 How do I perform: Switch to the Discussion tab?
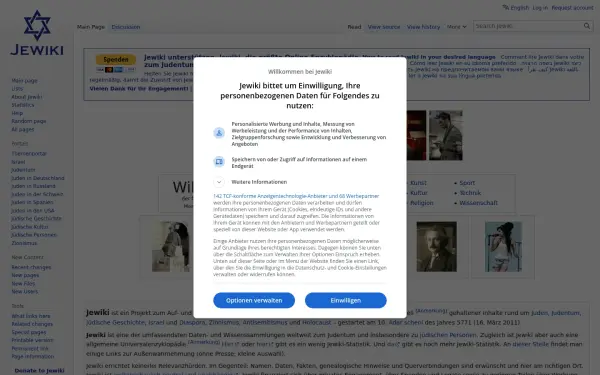(x=126, y=27)
